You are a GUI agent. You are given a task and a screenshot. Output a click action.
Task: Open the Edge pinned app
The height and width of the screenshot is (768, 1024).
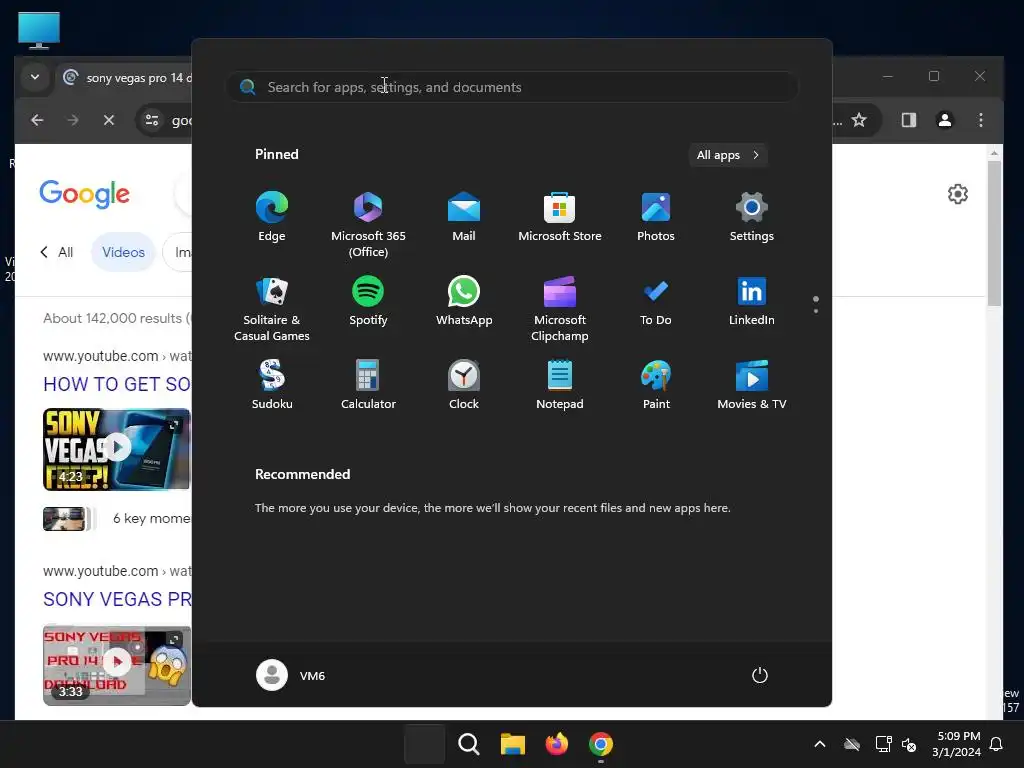pyautogui.click(x=272, y=217)
